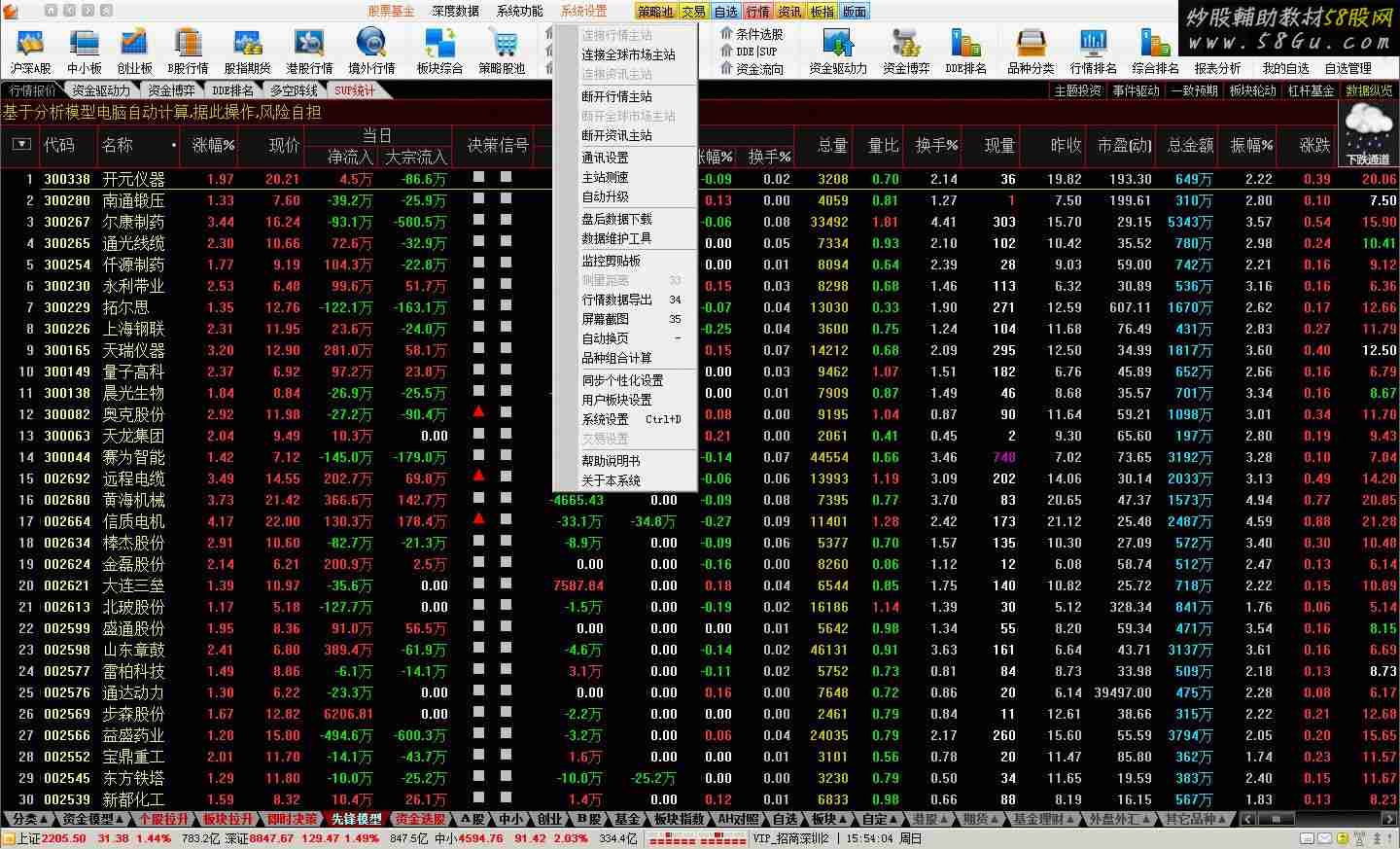Screen dimensions: 1400x849
Task: Open 自选管理 in toolbar
Action: (1347, 68)
